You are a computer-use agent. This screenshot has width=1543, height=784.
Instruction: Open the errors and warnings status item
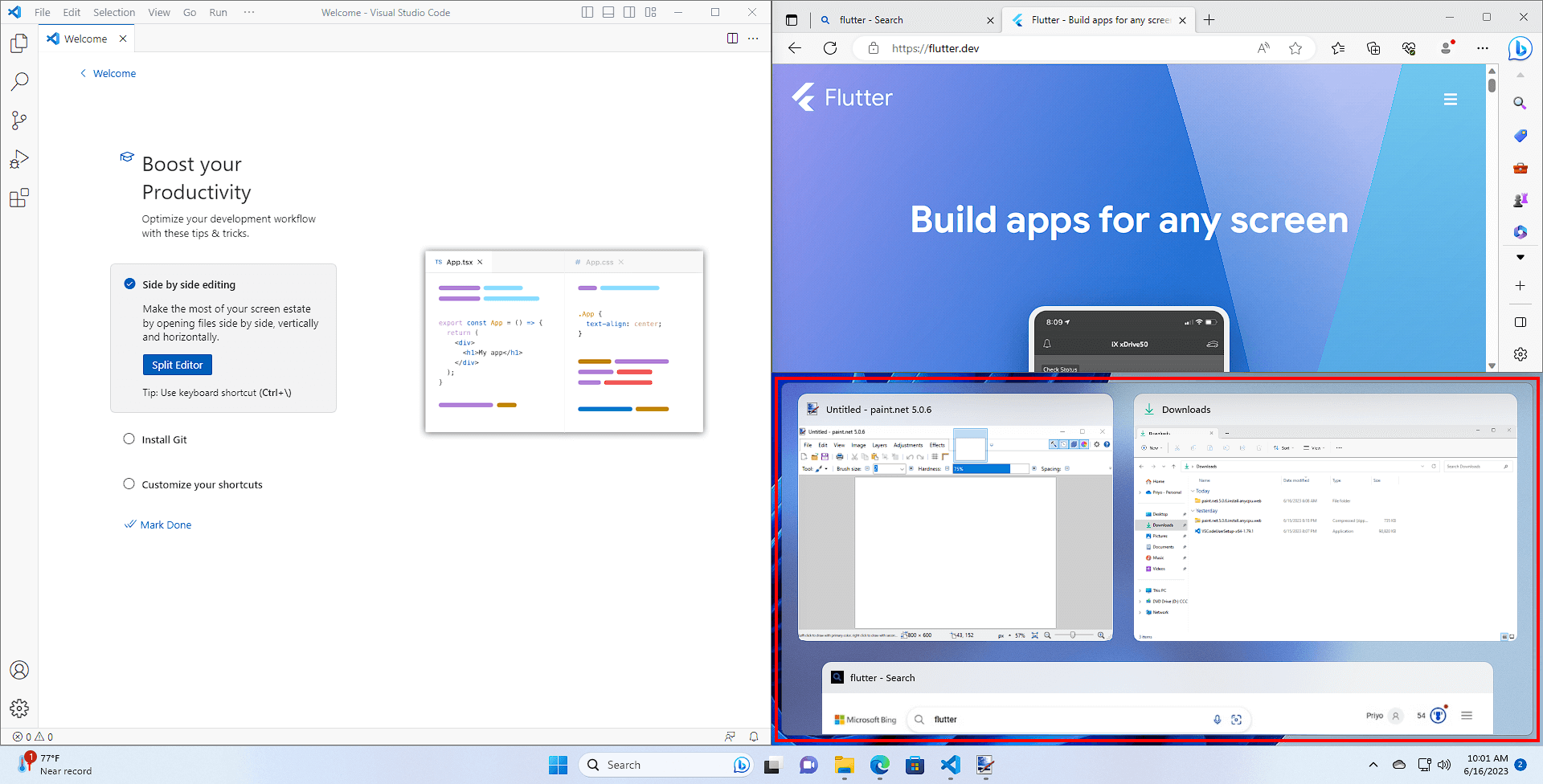point(33,737)
